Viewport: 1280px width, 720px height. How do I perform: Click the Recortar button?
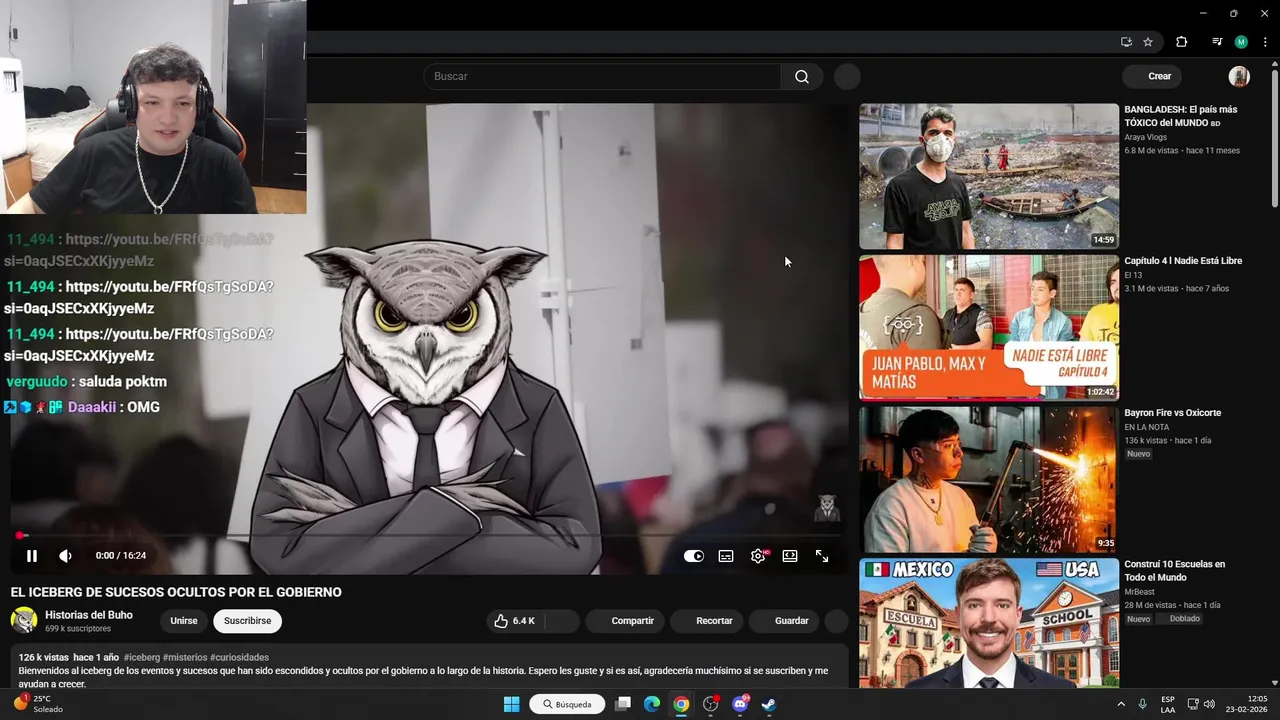(x=709, y=621)
